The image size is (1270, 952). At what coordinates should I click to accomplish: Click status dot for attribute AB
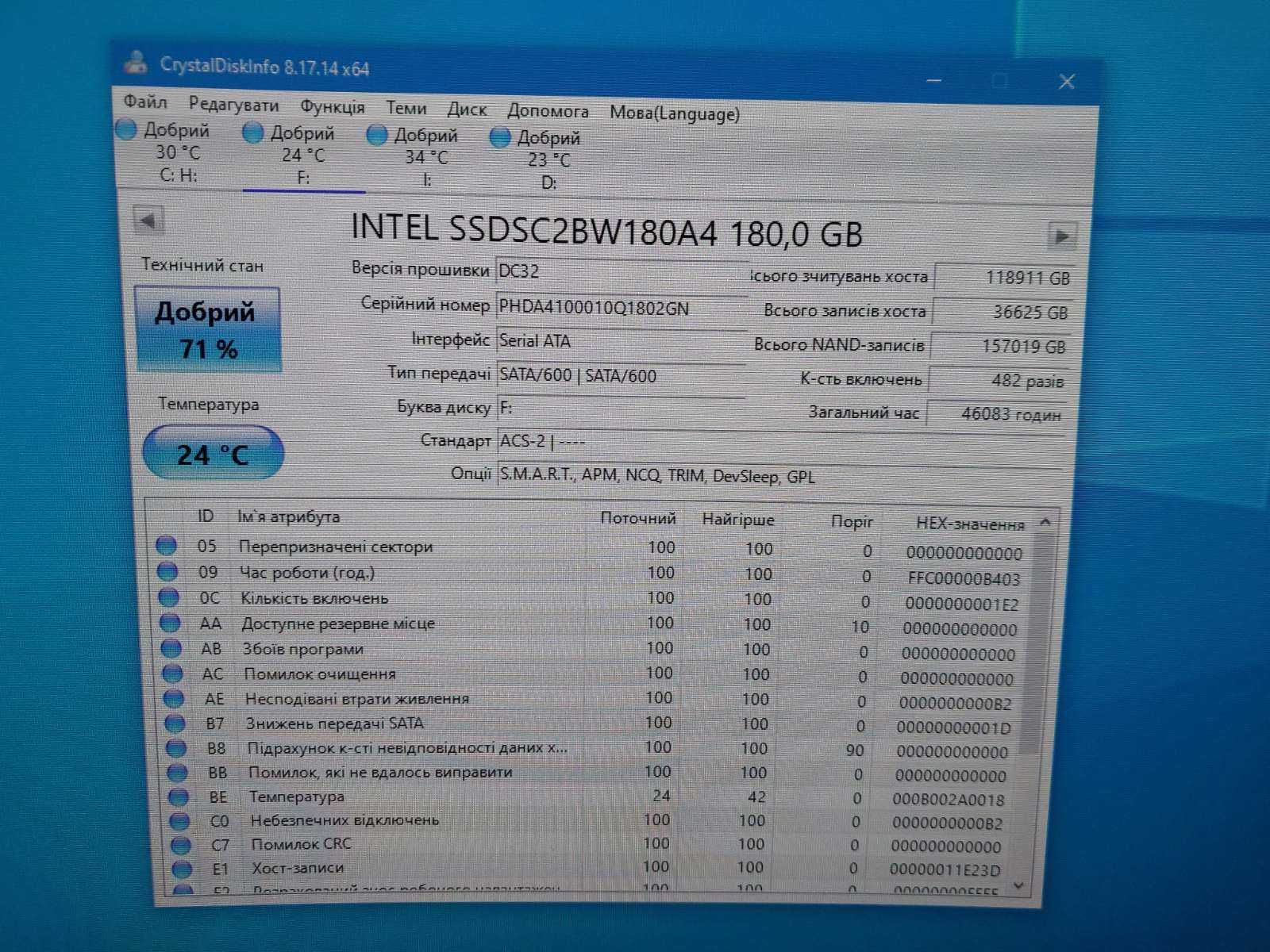[171, 647]
